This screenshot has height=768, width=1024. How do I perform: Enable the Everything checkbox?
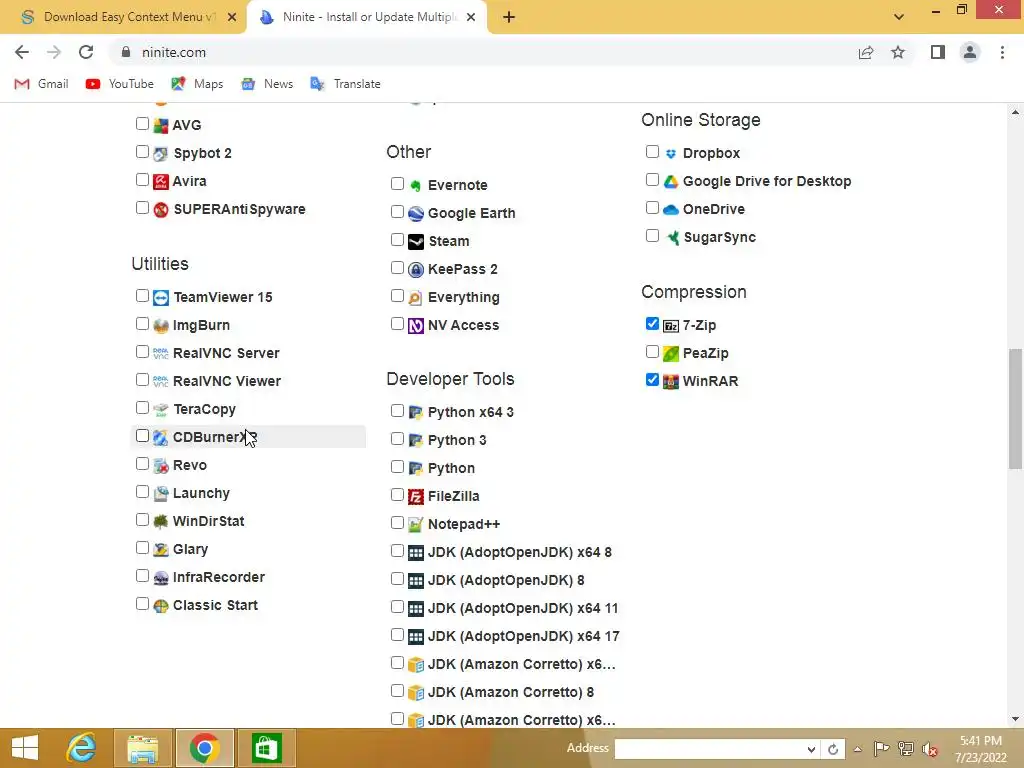(397, 296)
